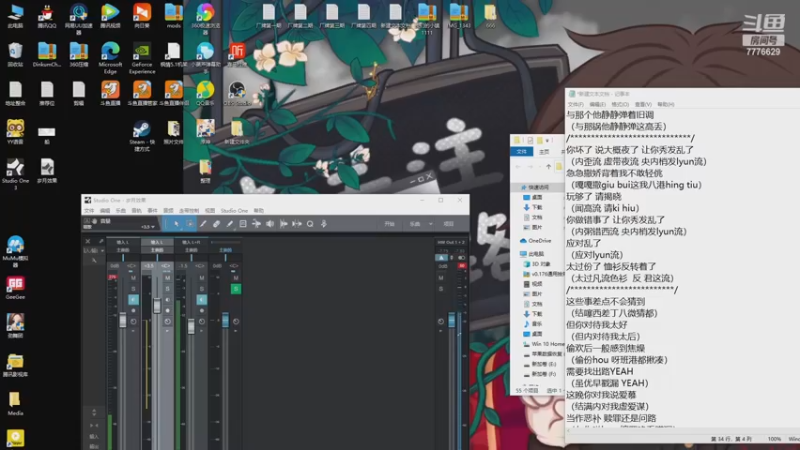The image size is (800, 450).
Task: Click the Up arrow in File Explorer
Action: click(x=548, y=167)
